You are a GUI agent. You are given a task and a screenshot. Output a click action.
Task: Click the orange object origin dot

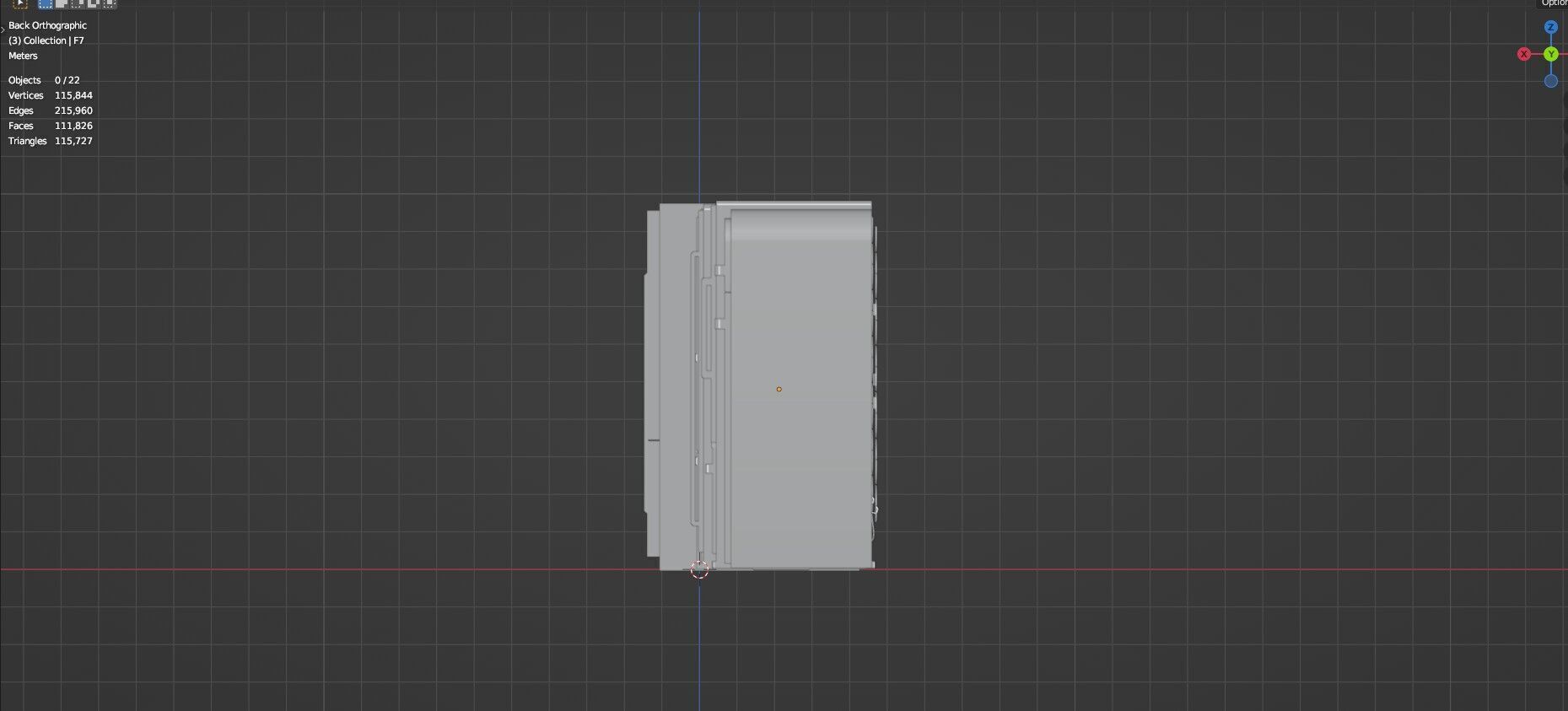click(x=779, y=389)
